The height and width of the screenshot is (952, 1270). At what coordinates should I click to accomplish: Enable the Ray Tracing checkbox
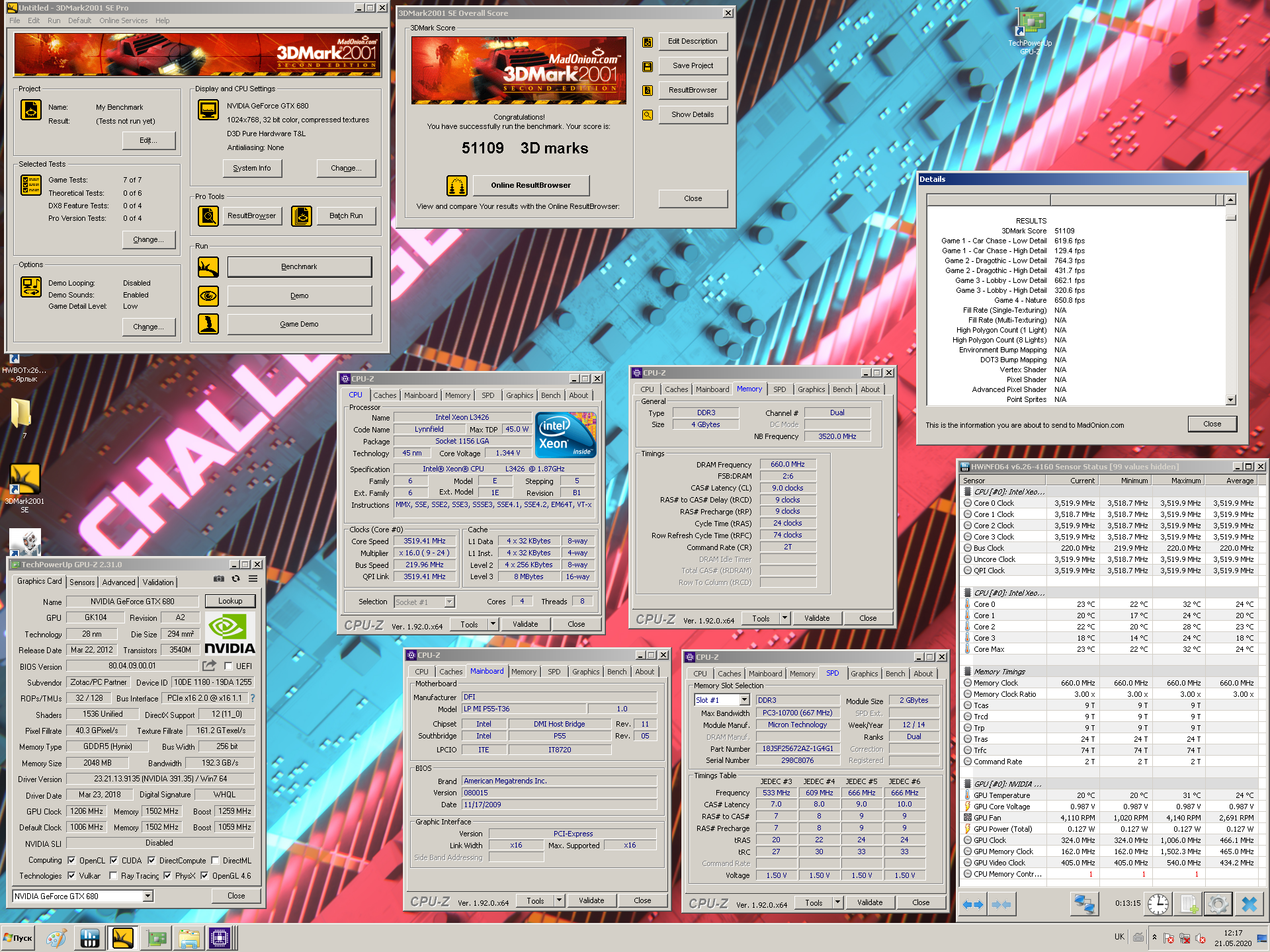click(113, 876)
